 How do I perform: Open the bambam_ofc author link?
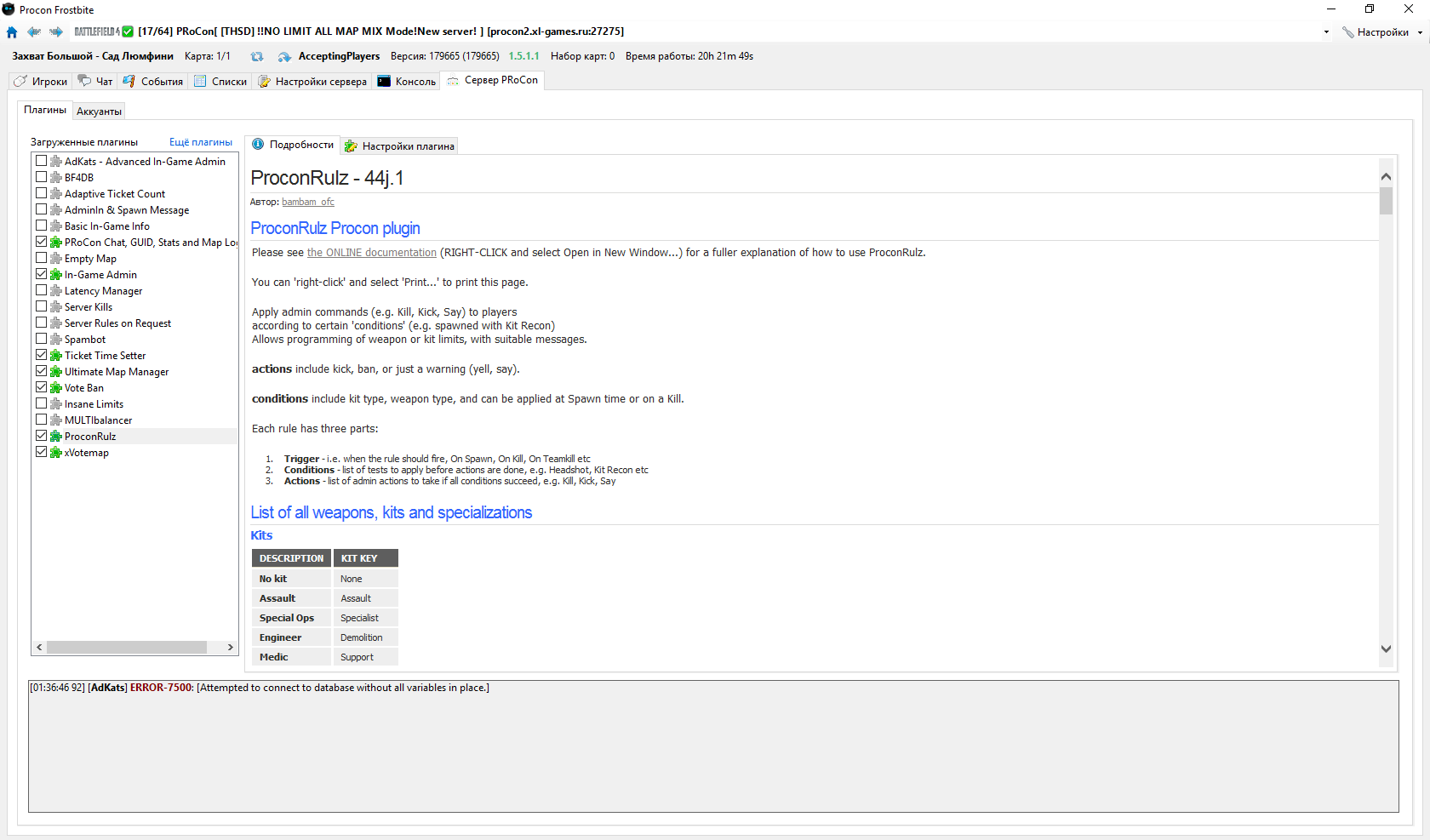pyautogui.click(x=308, y=202)
